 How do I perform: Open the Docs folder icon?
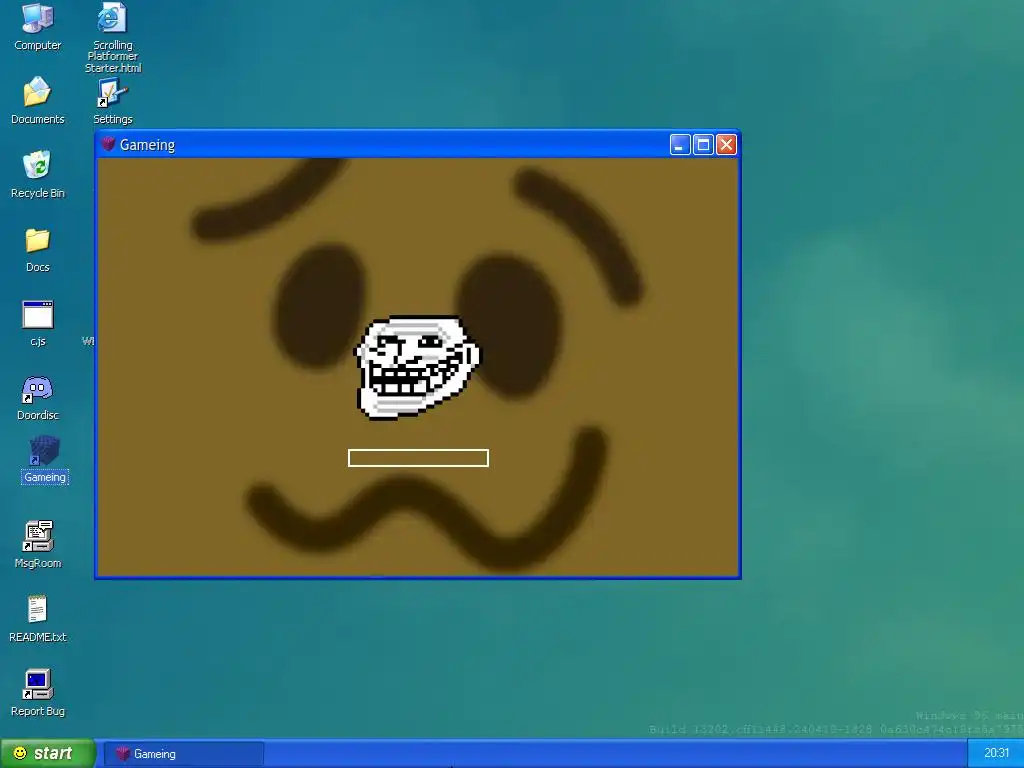coord(37,249)
